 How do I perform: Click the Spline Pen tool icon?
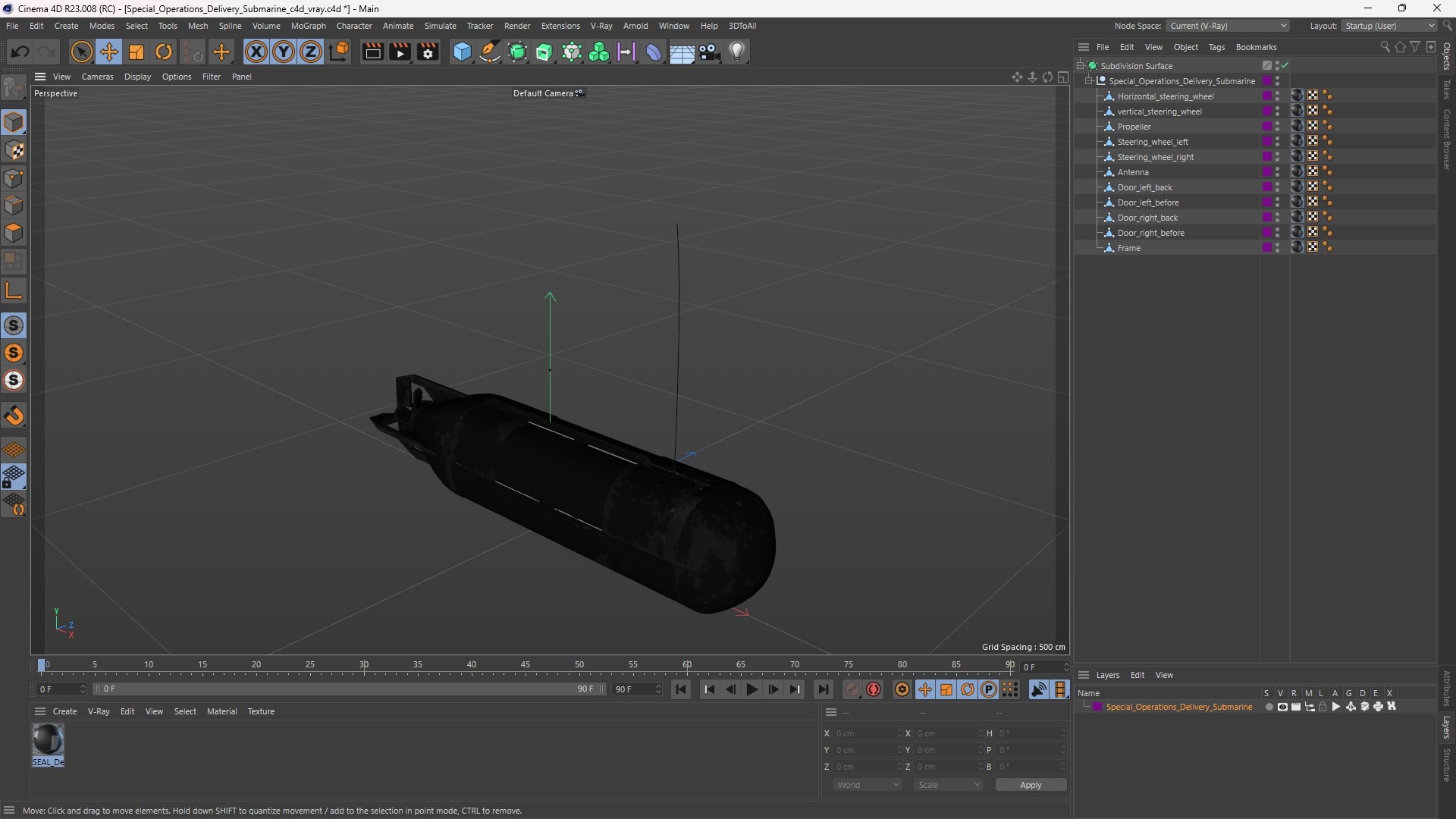coord(490,52)
